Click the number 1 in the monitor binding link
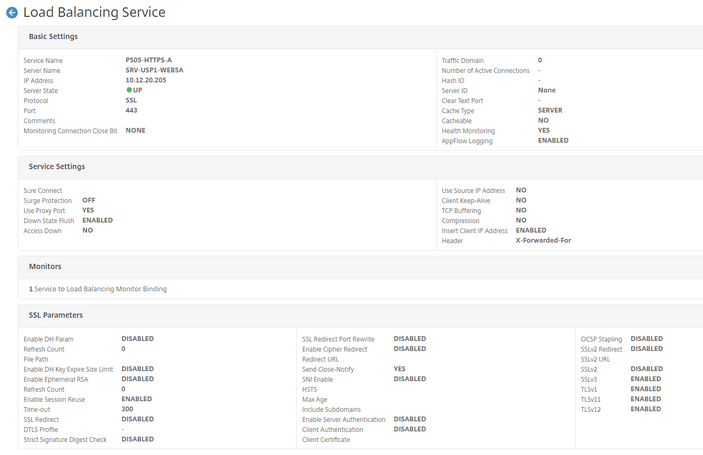This screenshot has height=455, width=703. [x=30, y=289]
